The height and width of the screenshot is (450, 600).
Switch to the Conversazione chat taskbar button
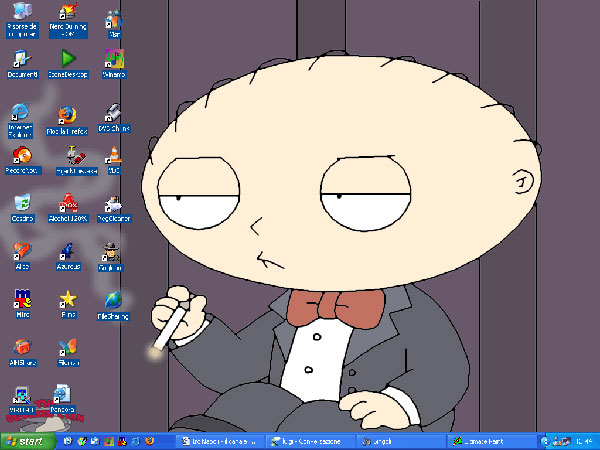(x=311, y=442)
